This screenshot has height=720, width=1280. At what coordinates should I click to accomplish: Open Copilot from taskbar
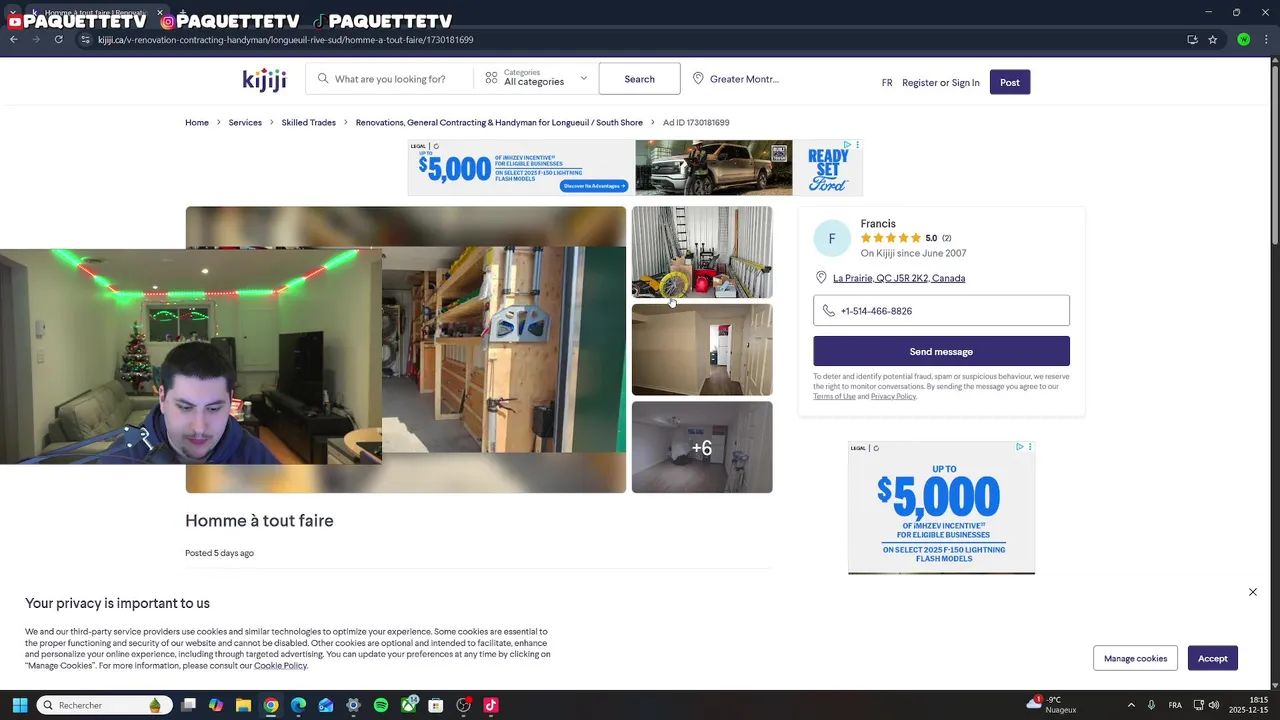coord(216,705)
